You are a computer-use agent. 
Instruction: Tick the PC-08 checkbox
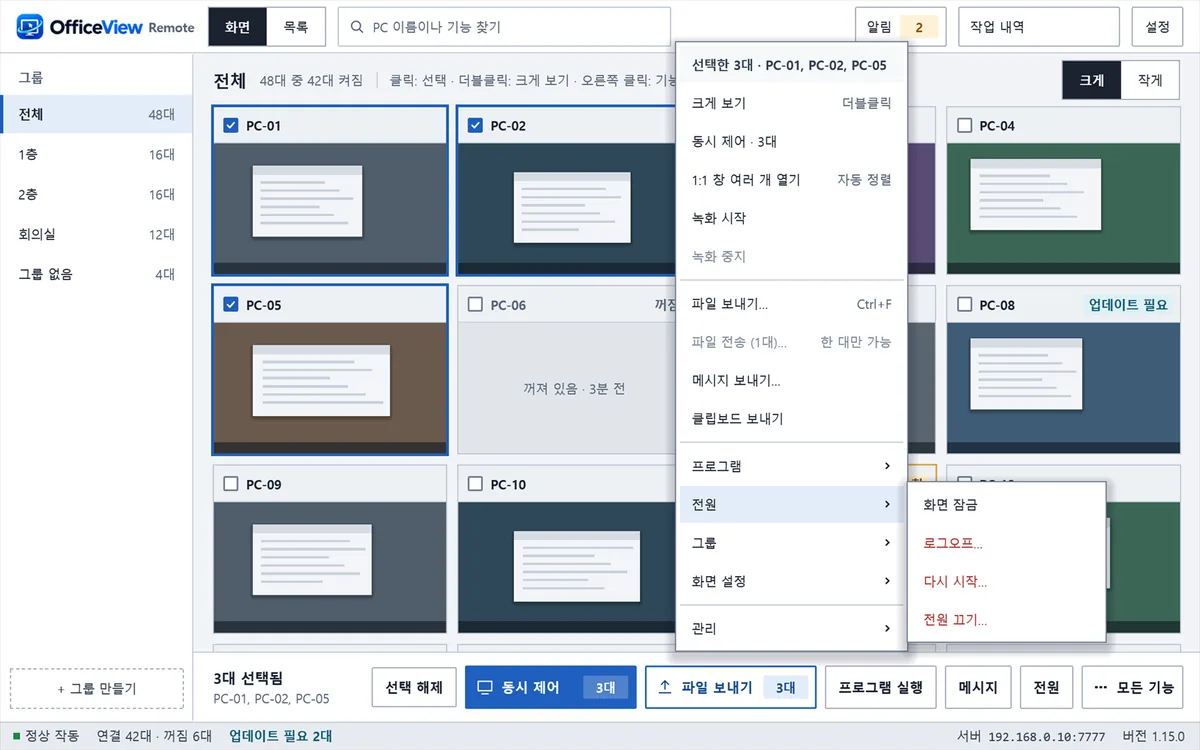(964, 305)
